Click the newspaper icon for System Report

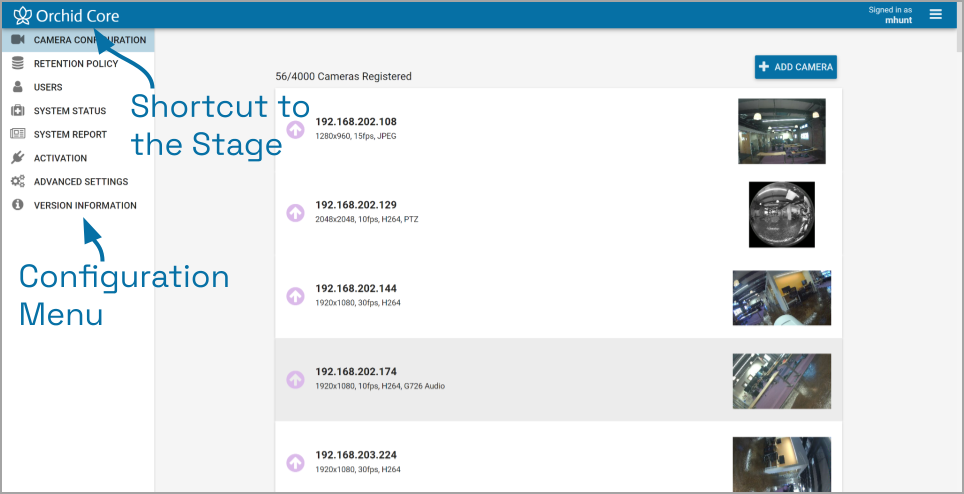coord(18,134)
